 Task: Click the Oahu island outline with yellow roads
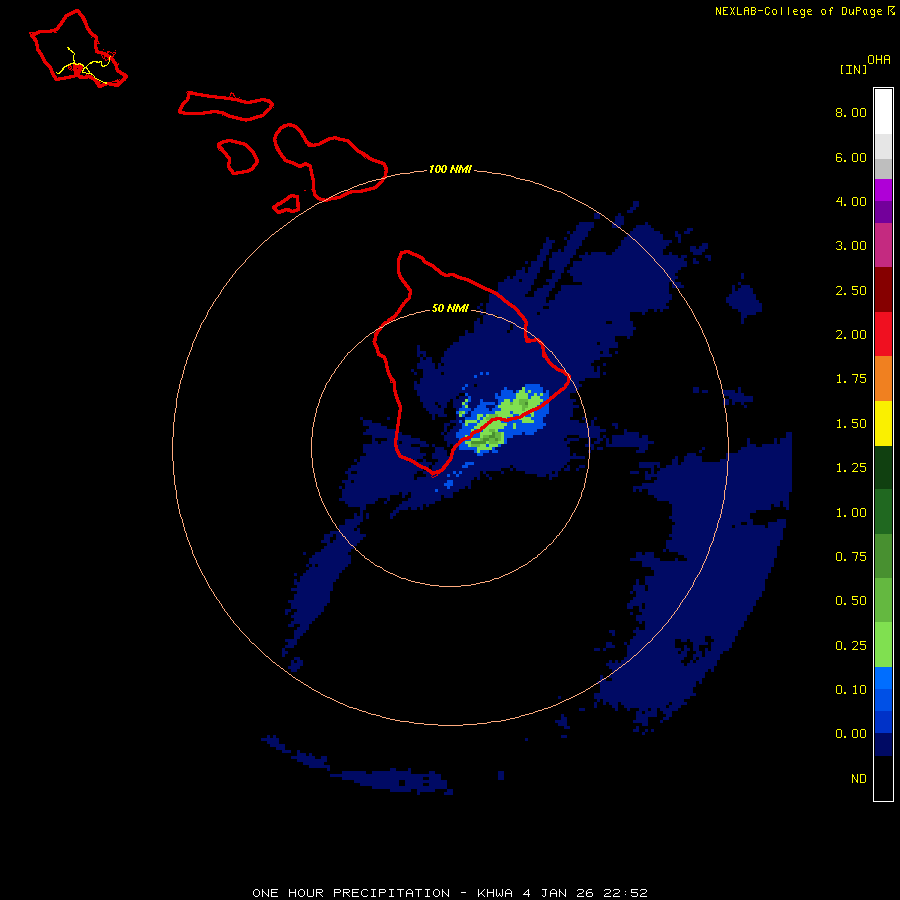coord(78,49)
